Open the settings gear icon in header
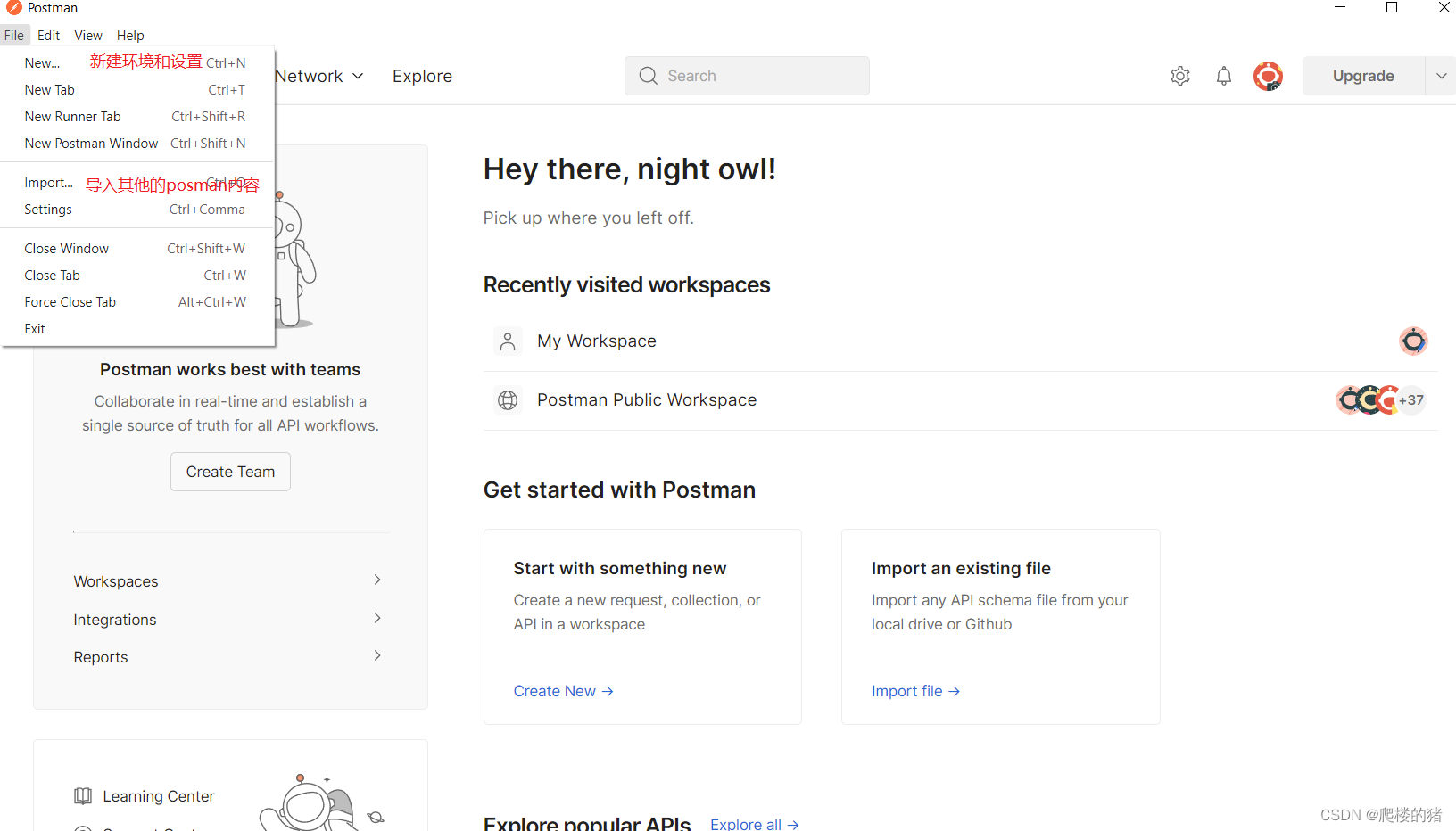Screen dimensions: 1456x831 1180,76
